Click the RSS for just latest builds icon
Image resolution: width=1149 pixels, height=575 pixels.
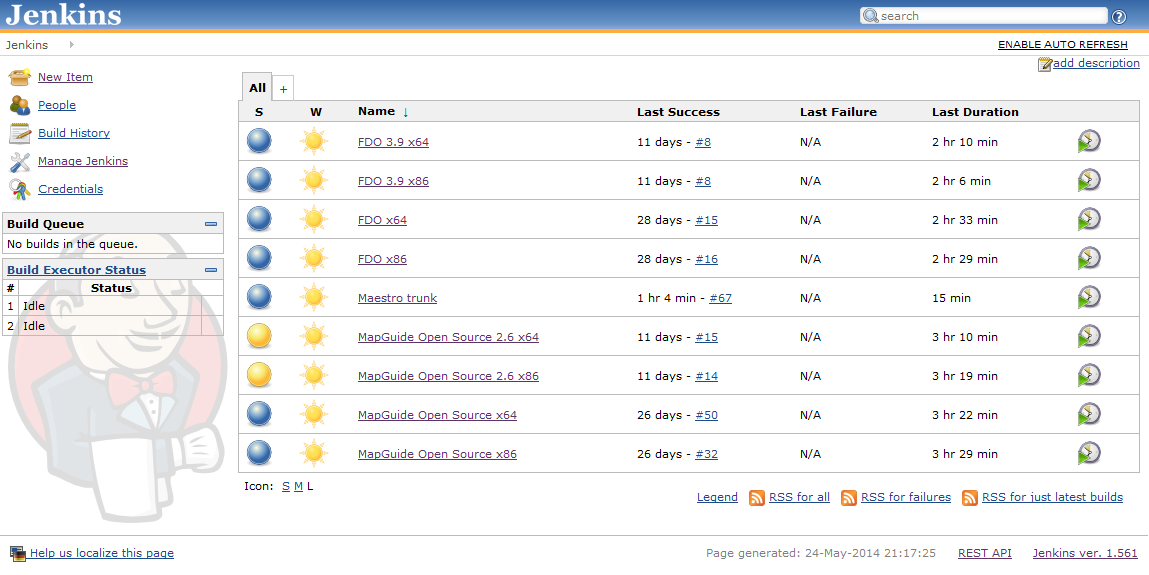click(970, 498)
